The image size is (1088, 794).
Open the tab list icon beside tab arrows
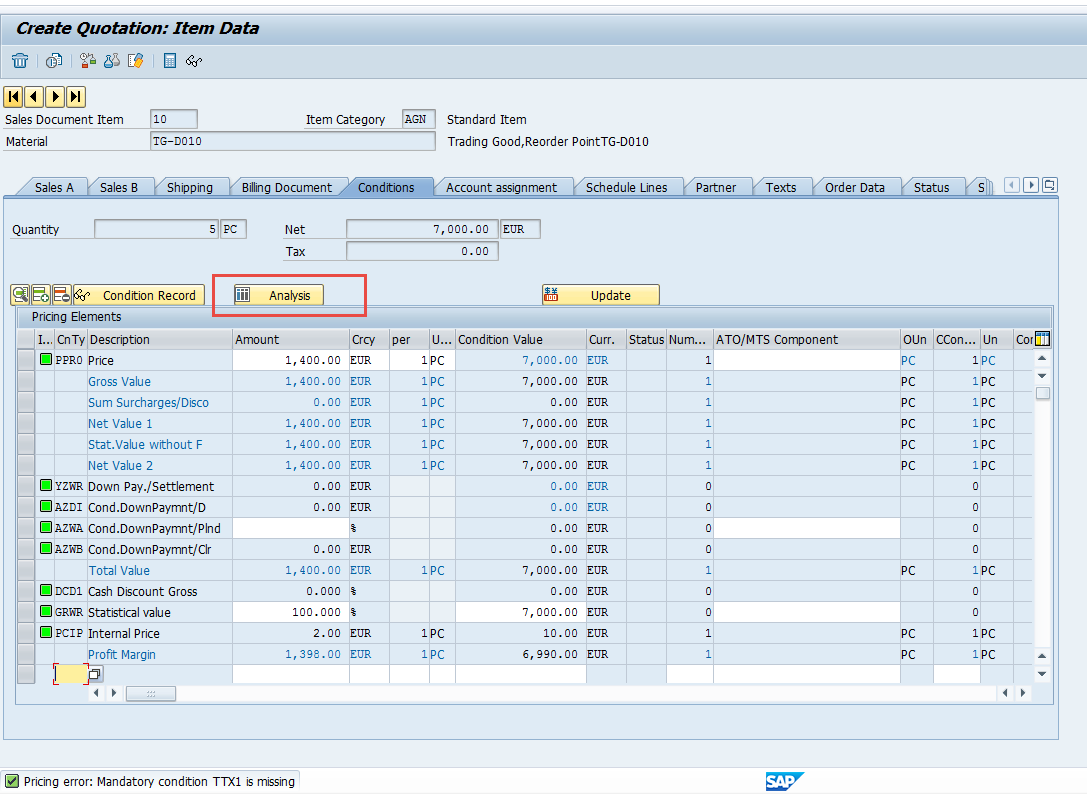pos(1050,185)
